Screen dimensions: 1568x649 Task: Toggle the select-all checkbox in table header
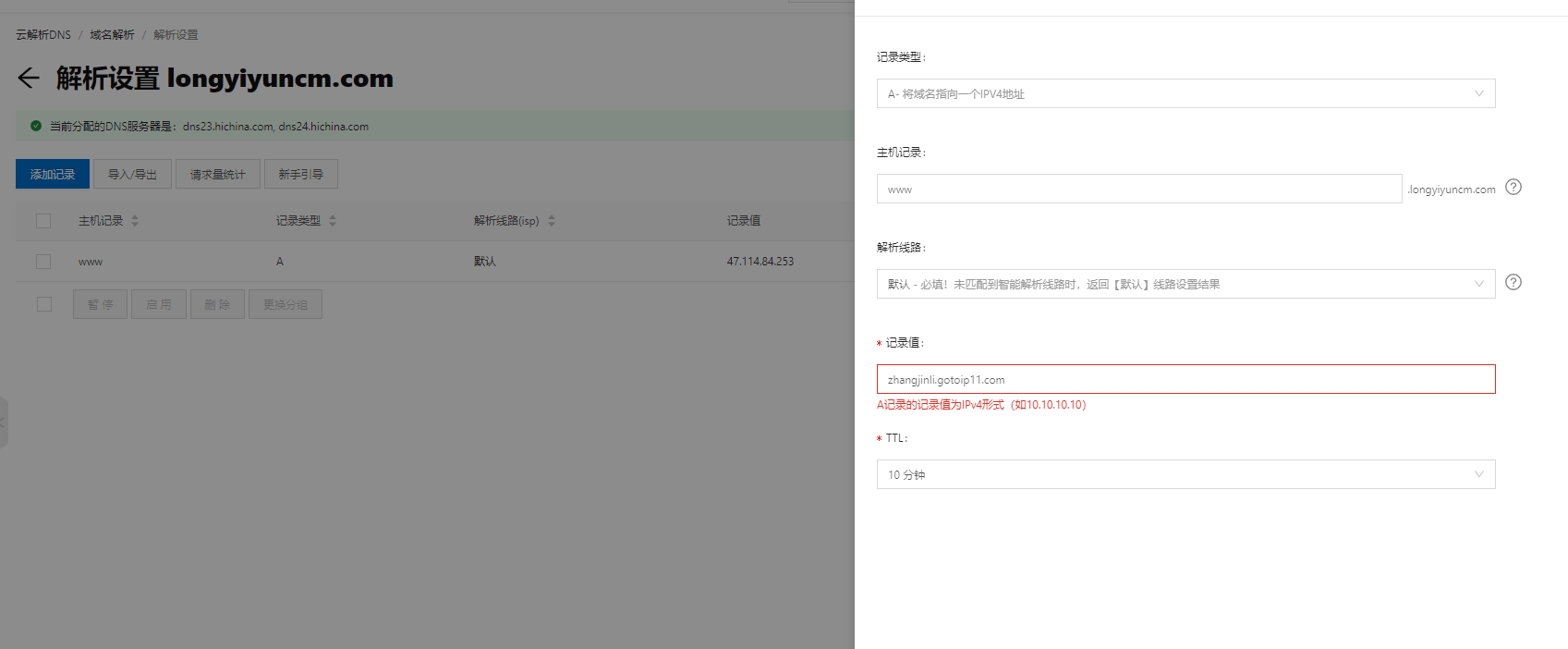pos(43,221)
